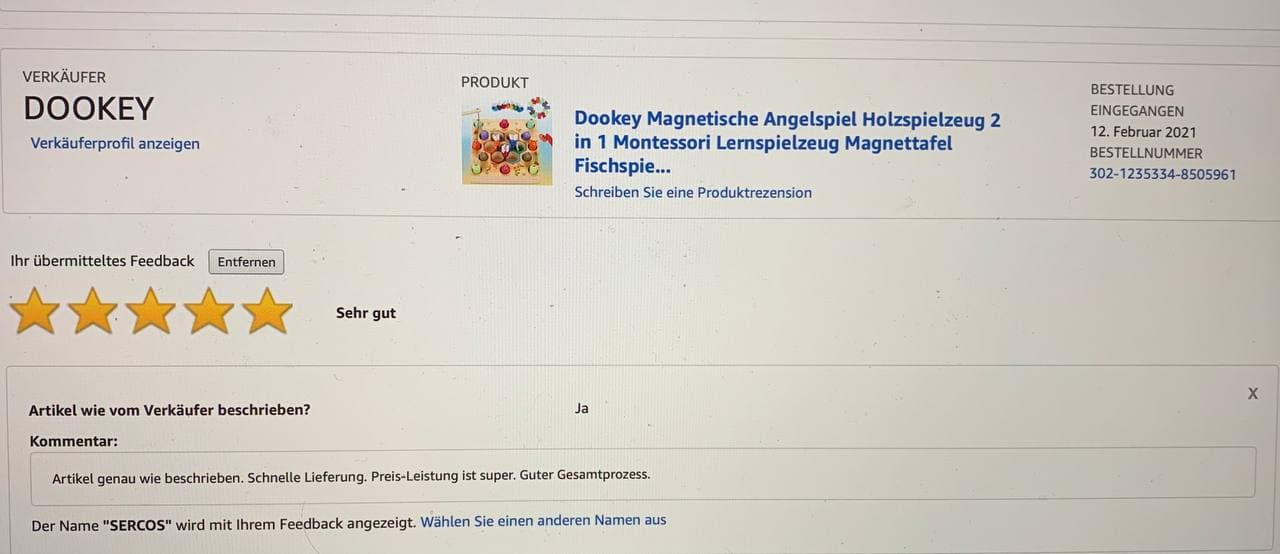Click the order date 12. Februar 2021

(x=1143, y=132)
